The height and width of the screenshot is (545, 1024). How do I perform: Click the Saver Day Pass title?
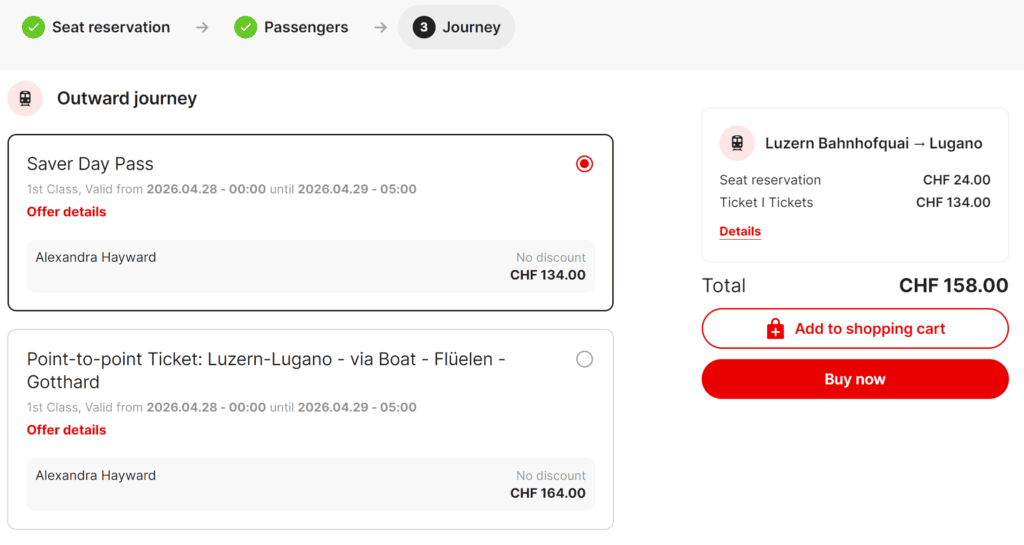coord(90,164)
